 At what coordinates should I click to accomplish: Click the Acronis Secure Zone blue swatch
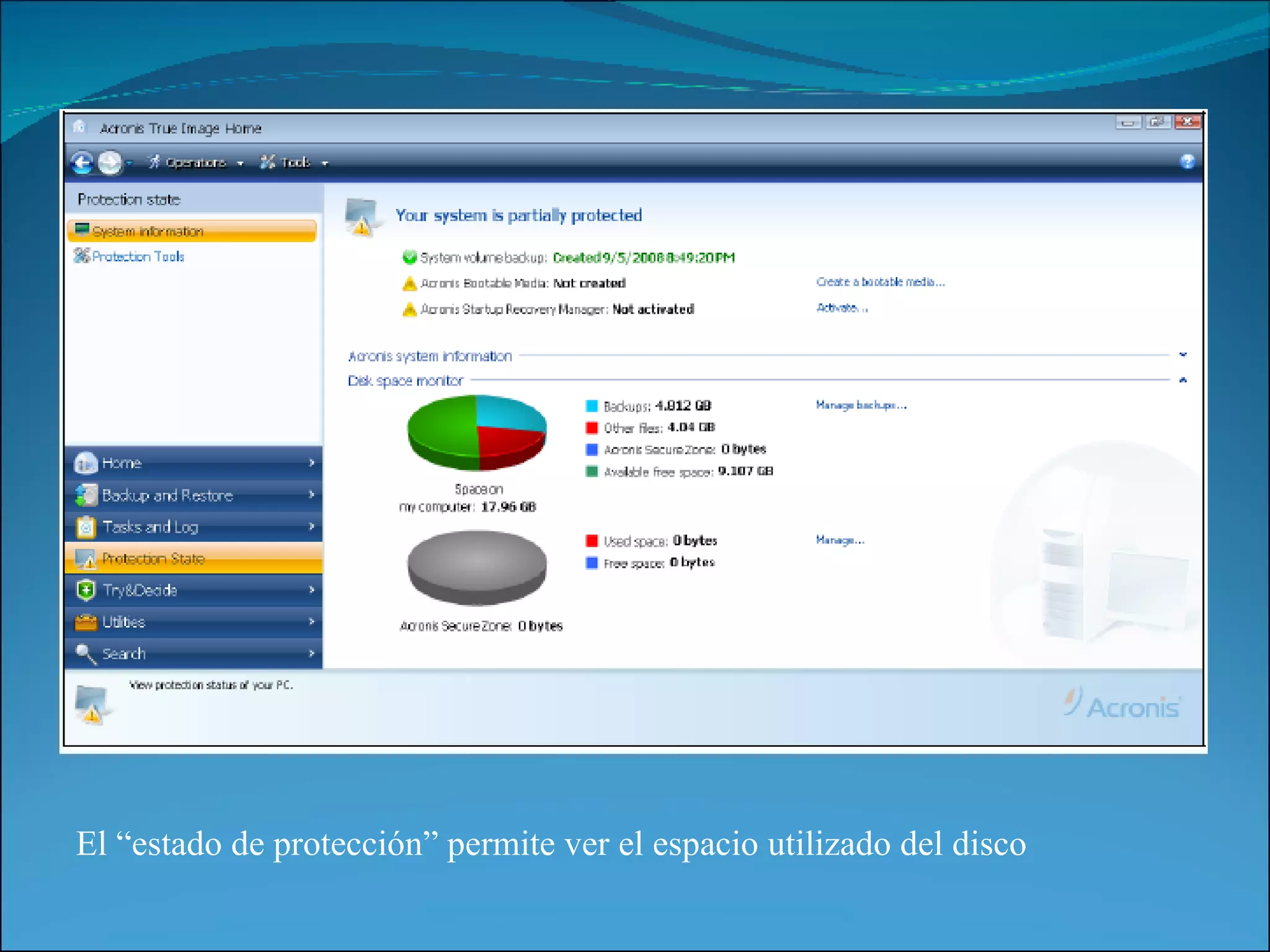coord(592,449)
